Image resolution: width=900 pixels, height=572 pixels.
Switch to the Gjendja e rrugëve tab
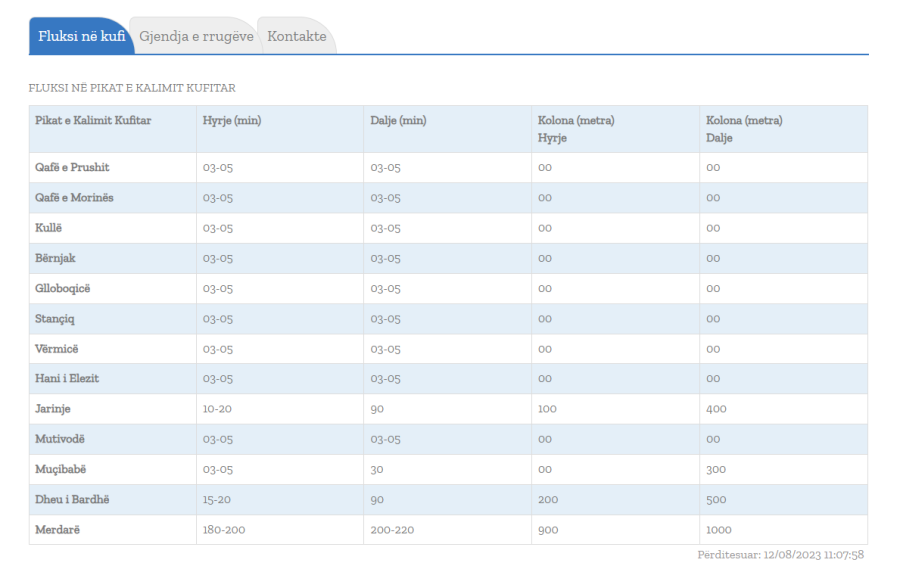pos(196,36)
